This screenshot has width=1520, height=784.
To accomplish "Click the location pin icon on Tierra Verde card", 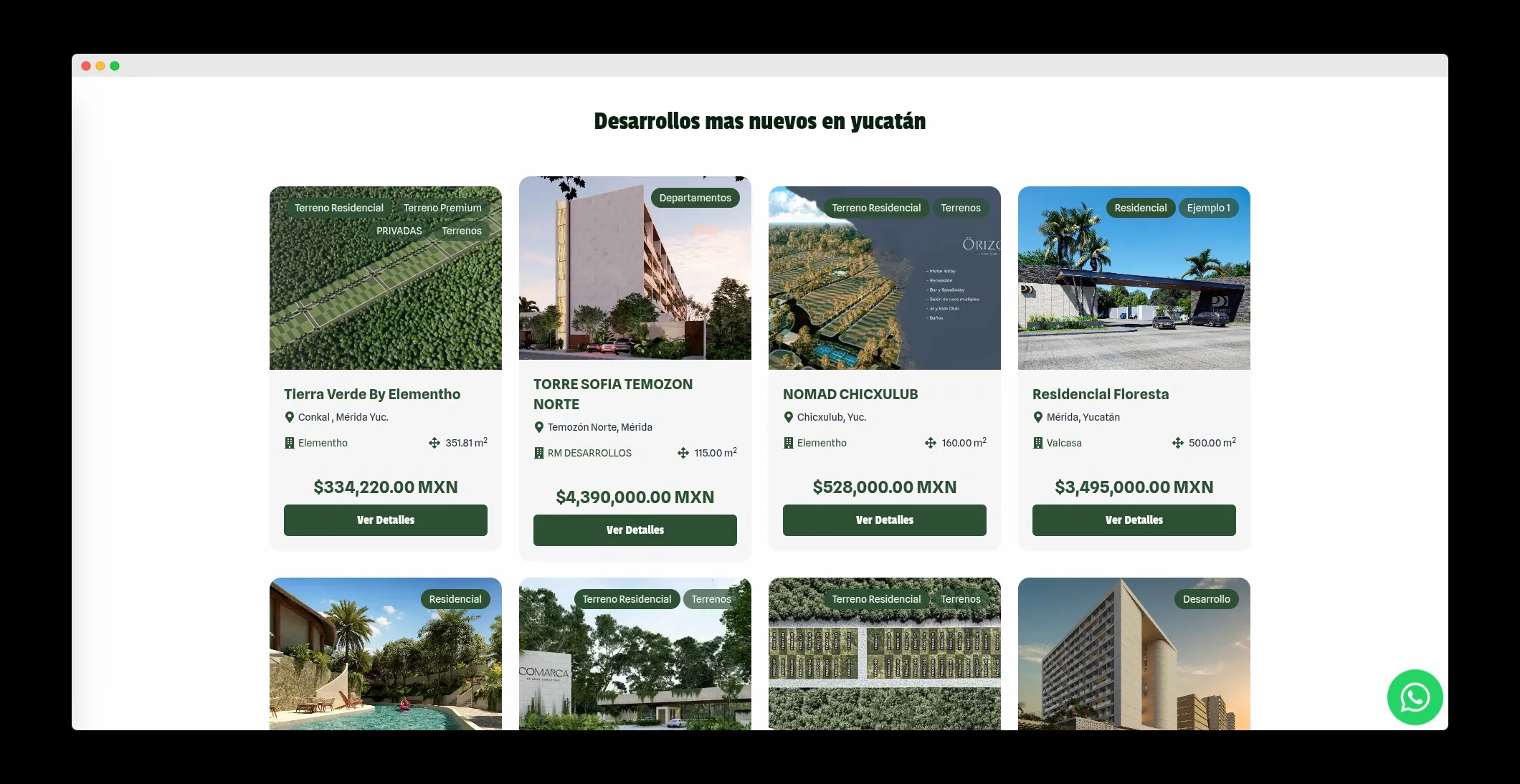I will [x=290, y=416].
